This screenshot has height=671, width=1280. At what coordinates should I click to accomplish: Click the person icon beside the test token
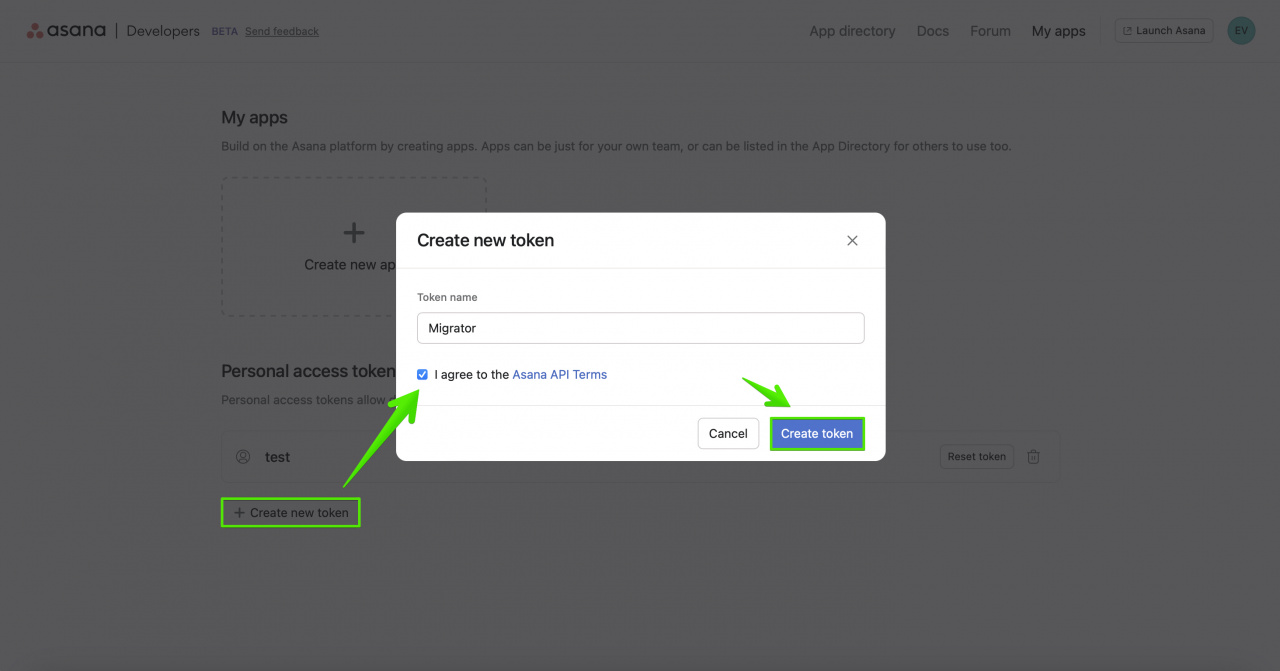click(x=242, y=456)
